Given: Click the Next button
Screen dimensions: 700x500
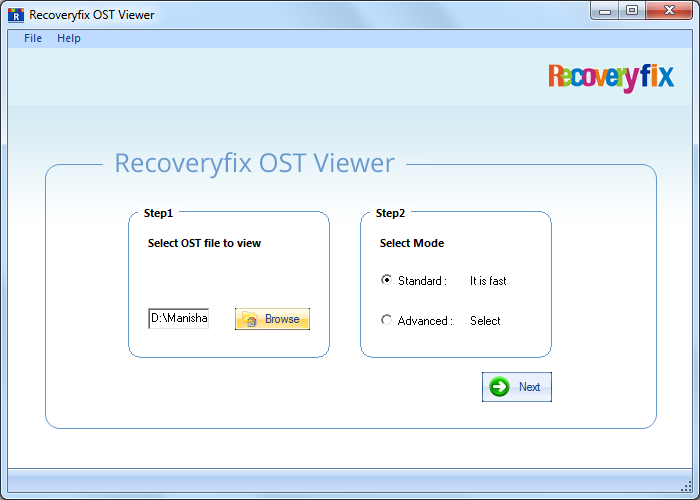Looking at the screenshot, I should [517, 387].
